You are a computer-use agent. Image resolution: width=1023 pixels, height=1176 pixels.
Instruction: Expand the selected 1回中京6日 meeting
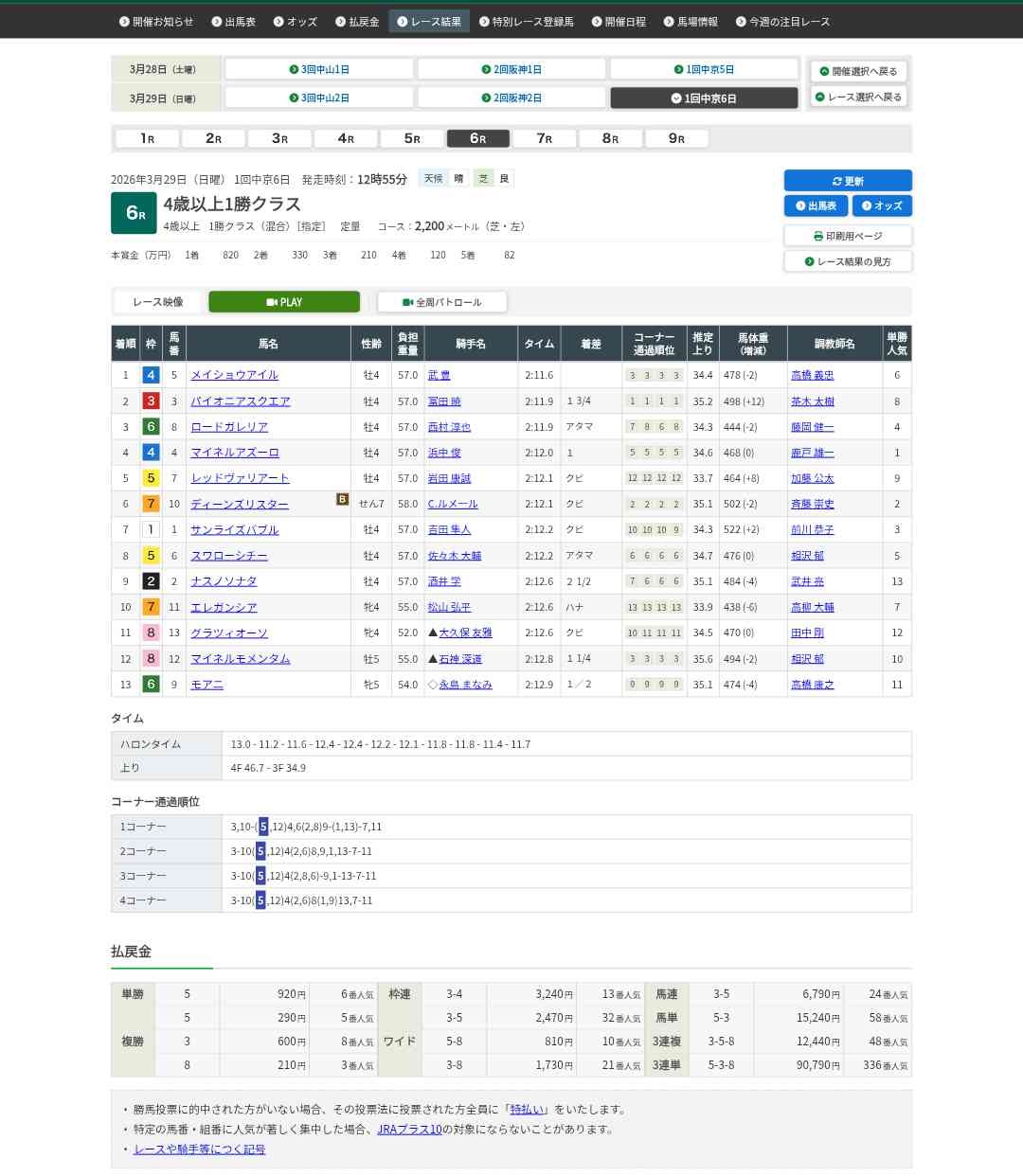coord(704,98)
